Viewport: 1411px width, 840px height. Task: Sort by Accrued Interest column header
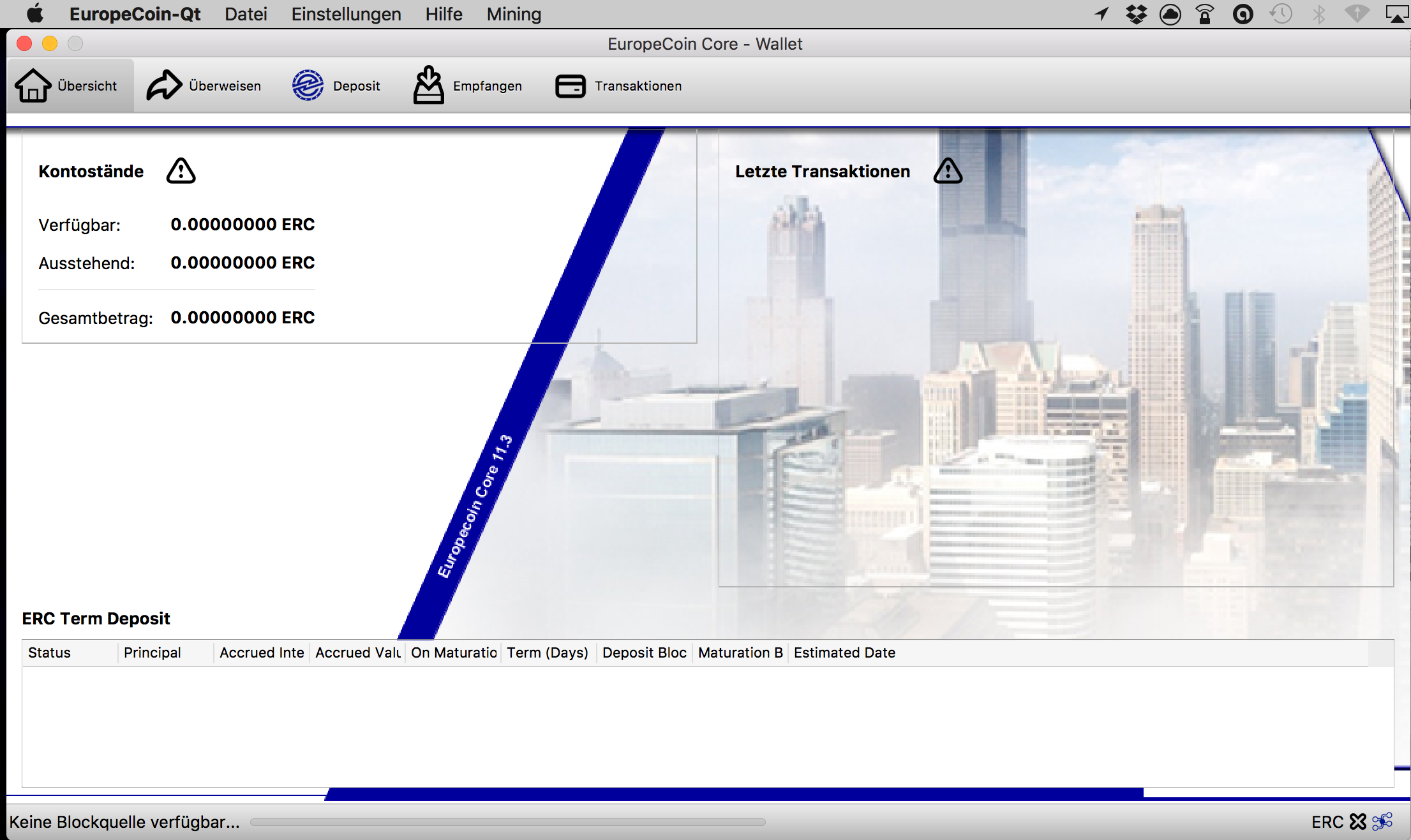coord(262,652)
